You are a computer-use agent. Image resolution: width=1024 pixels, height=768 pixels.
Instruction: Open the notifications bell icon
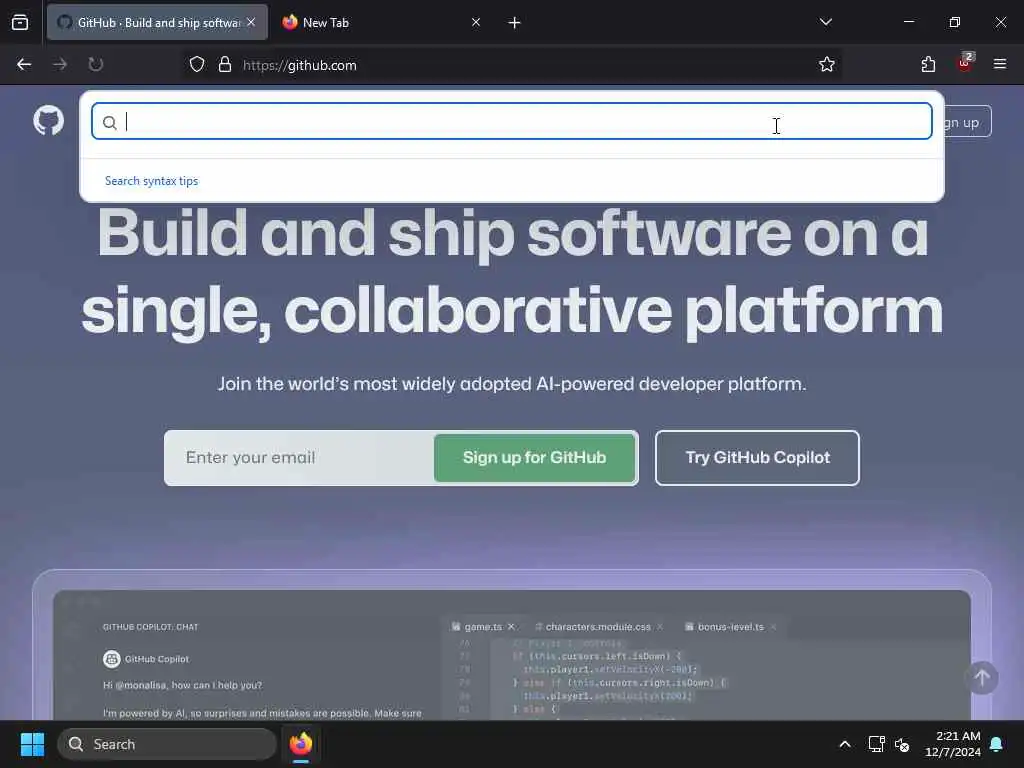997,744
